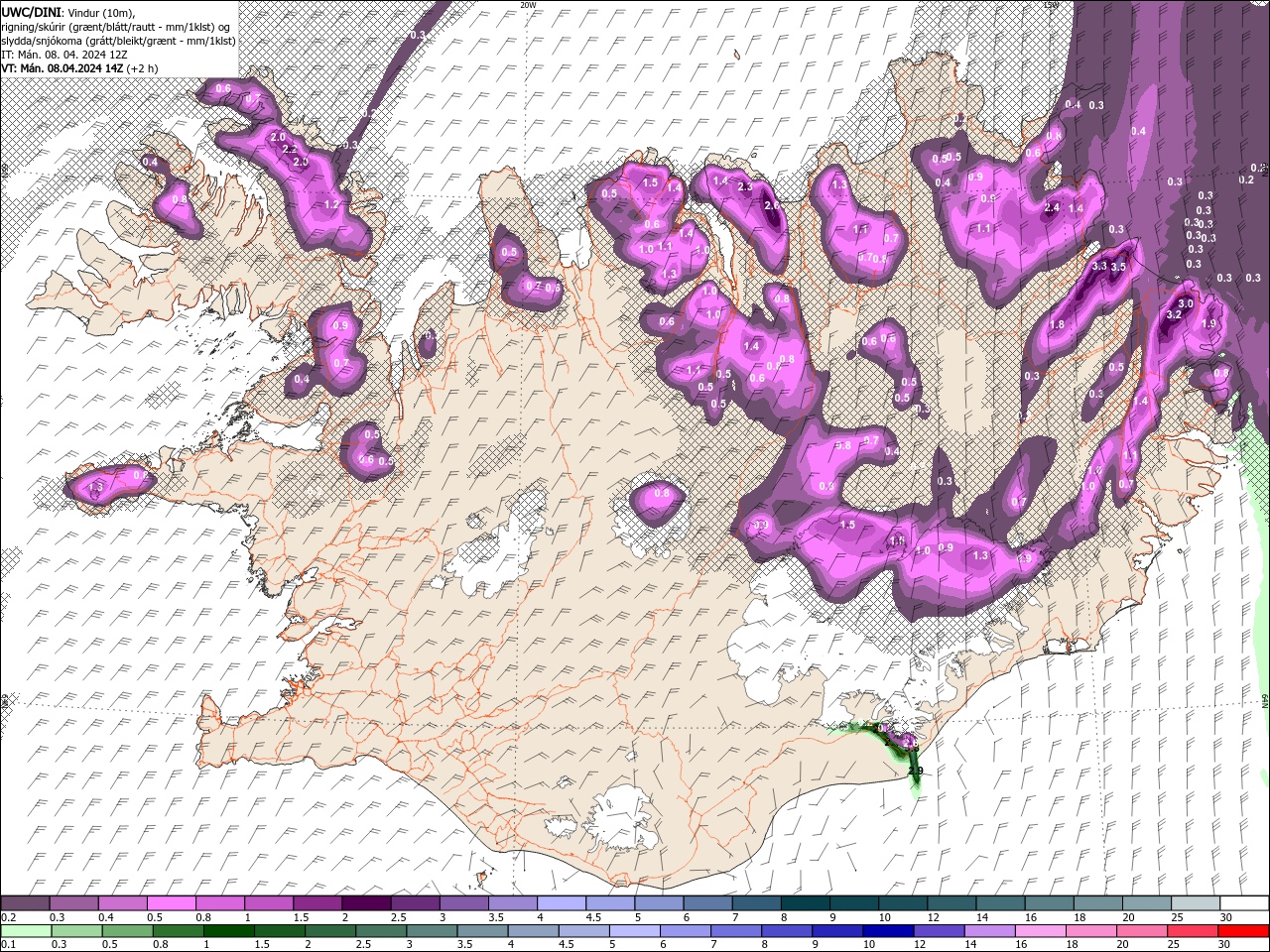Pick lower scale blue swatch starting at 8

click(787, 931)
